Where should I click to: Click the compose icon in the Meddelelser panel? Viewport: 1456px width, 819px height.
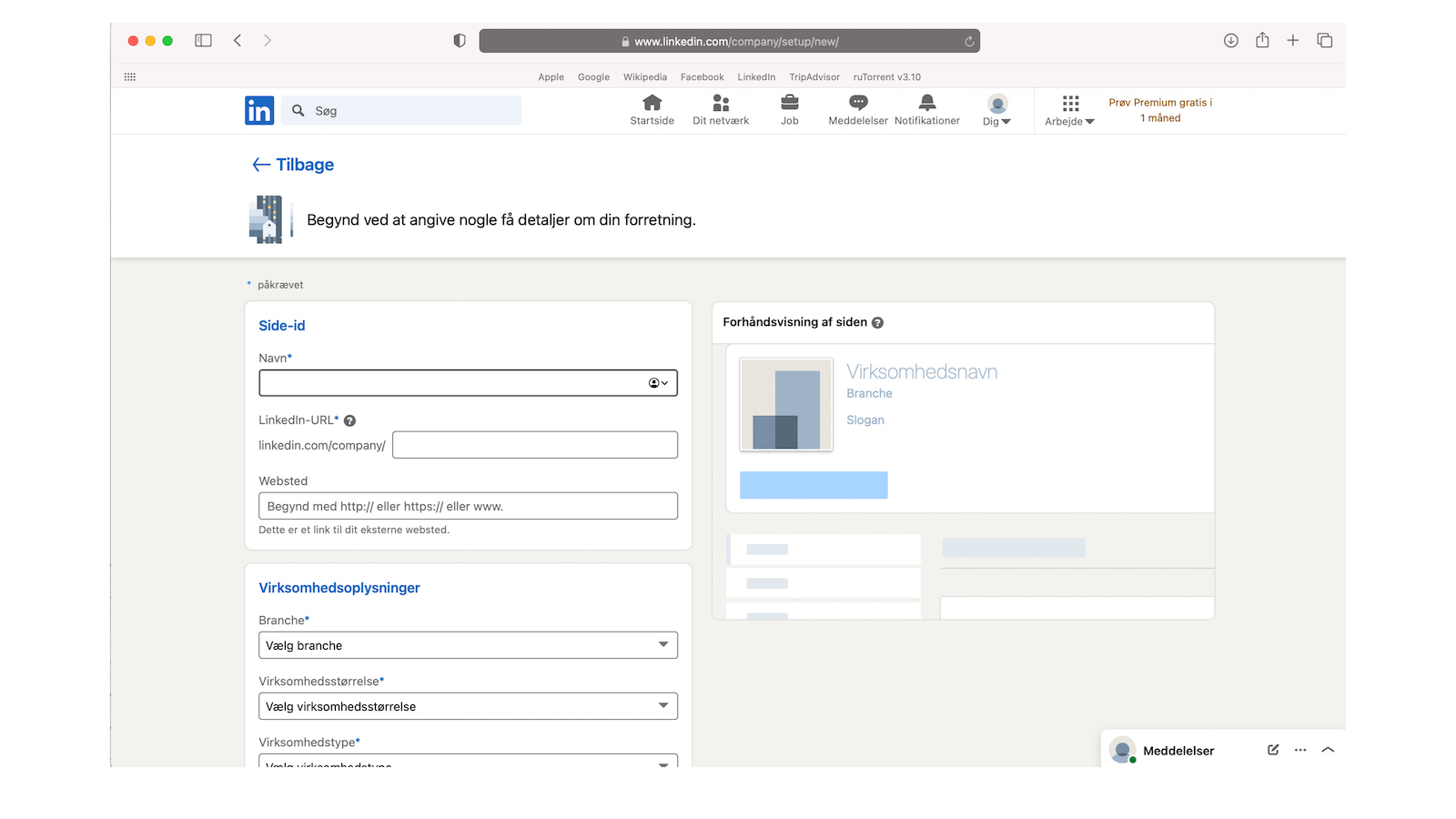[x=1271, y=750]
